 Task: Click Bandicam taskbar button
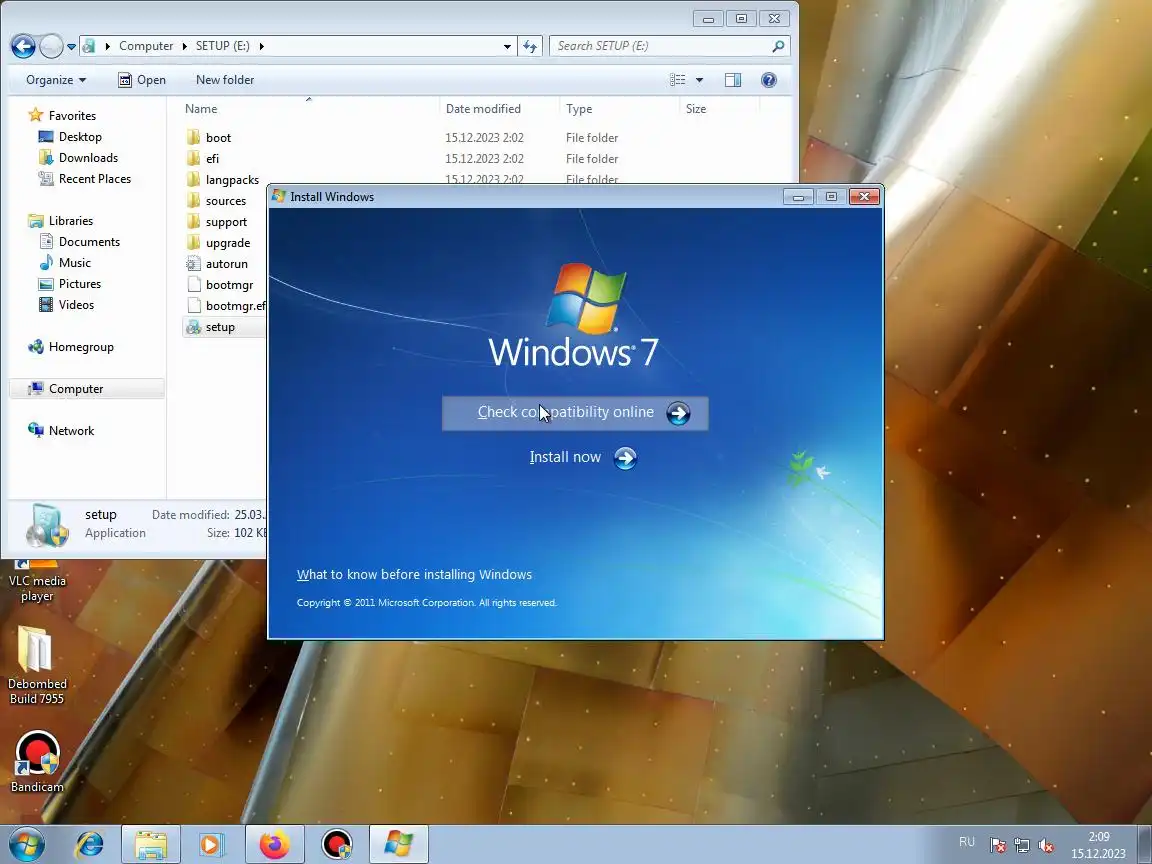coord(337,845)
